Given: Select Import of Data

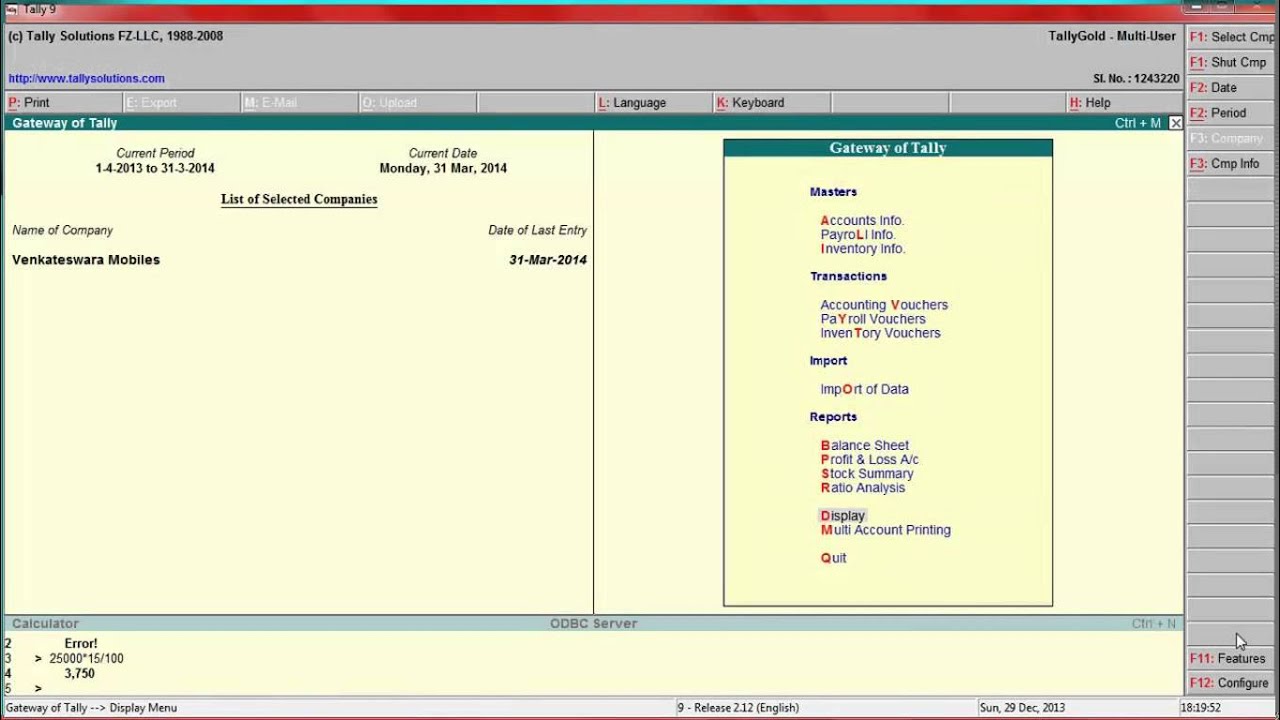Looking at the screenshot, I should 864,389.
